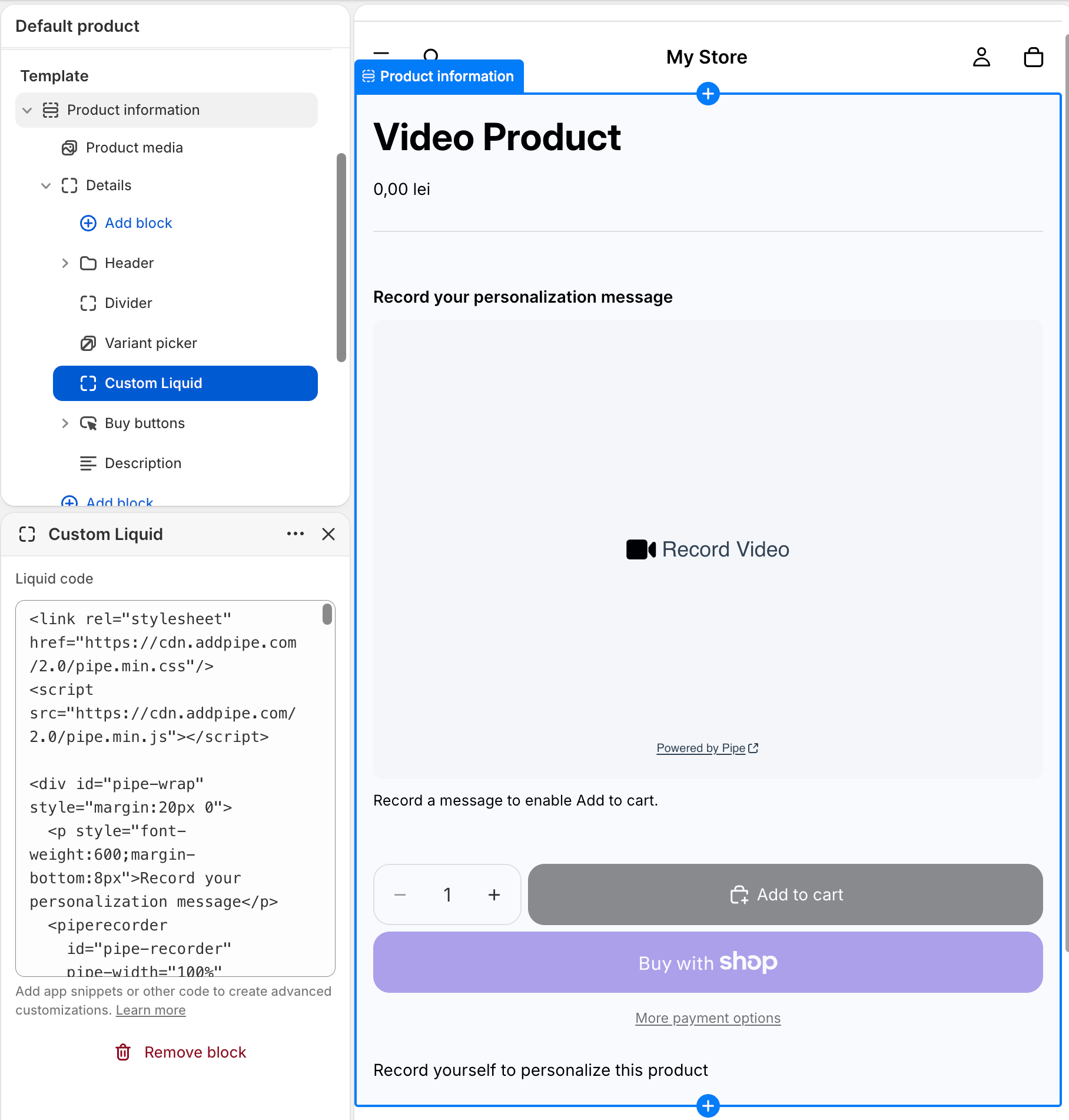
Task: Click the sidebar template scrollbar
Action: [341, 257]
